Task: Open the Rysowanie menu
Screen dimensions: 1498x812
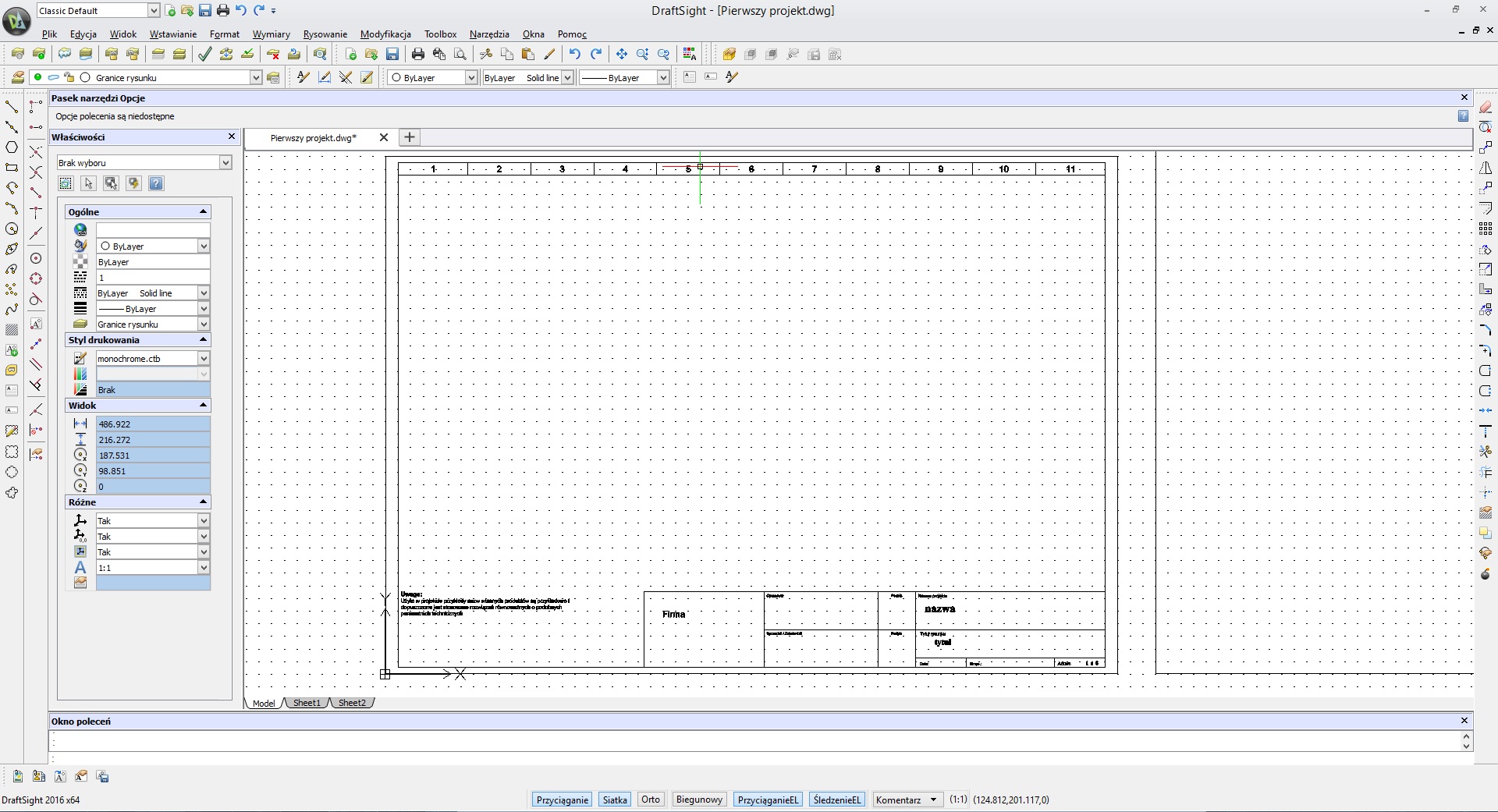Action: tap(325, 34)
